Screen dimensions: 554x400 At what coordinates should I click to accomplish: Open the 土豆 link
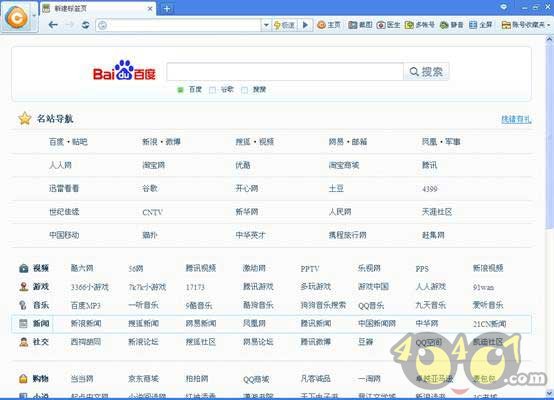(x=336, y=188)
